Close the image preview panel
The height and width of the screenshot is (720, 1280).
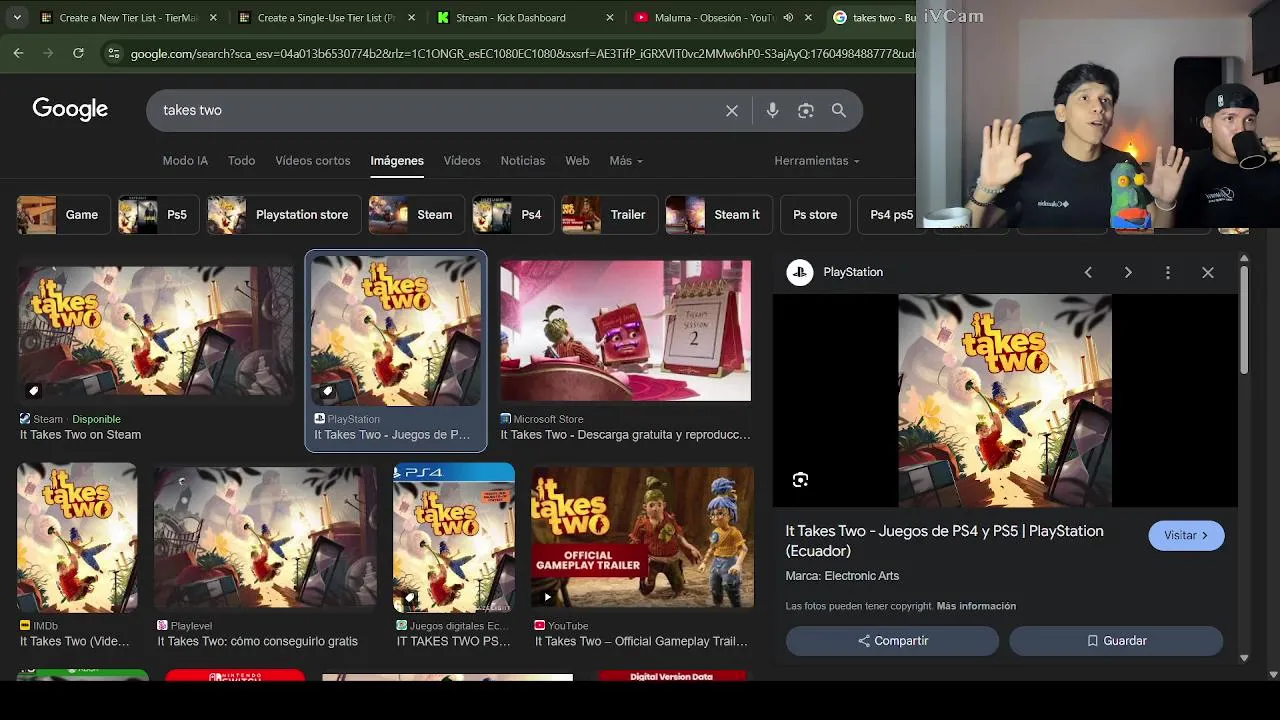coord(1208,272)
